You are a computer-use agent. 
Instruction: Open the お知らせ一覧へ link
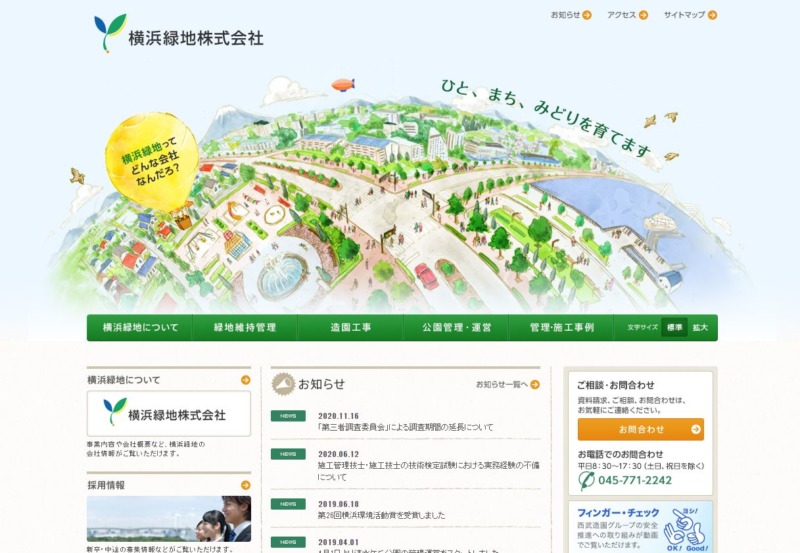pos(507,384)
